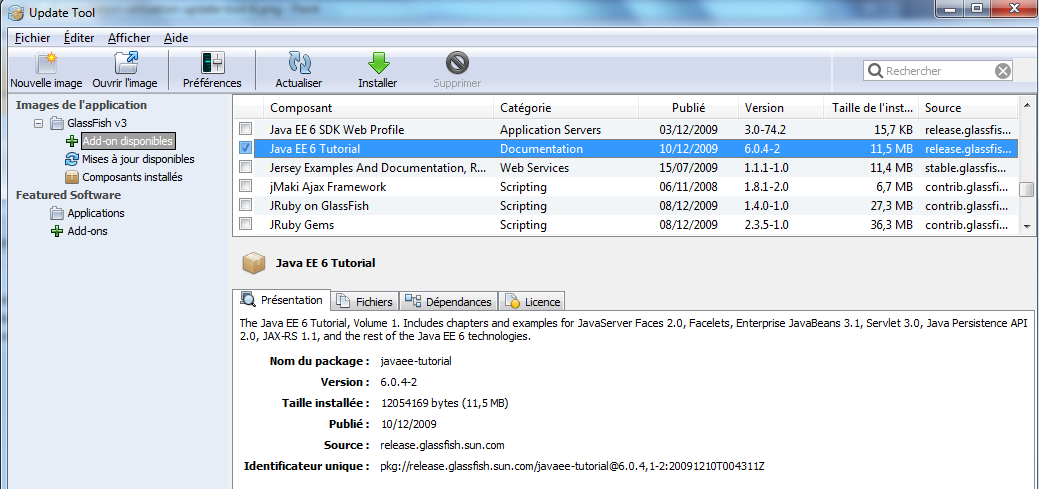The height and width of the screenshot is (489, 1039).
Task: Uncheck the Java EE 6 Tutorial checkbox
Action: 246,148
